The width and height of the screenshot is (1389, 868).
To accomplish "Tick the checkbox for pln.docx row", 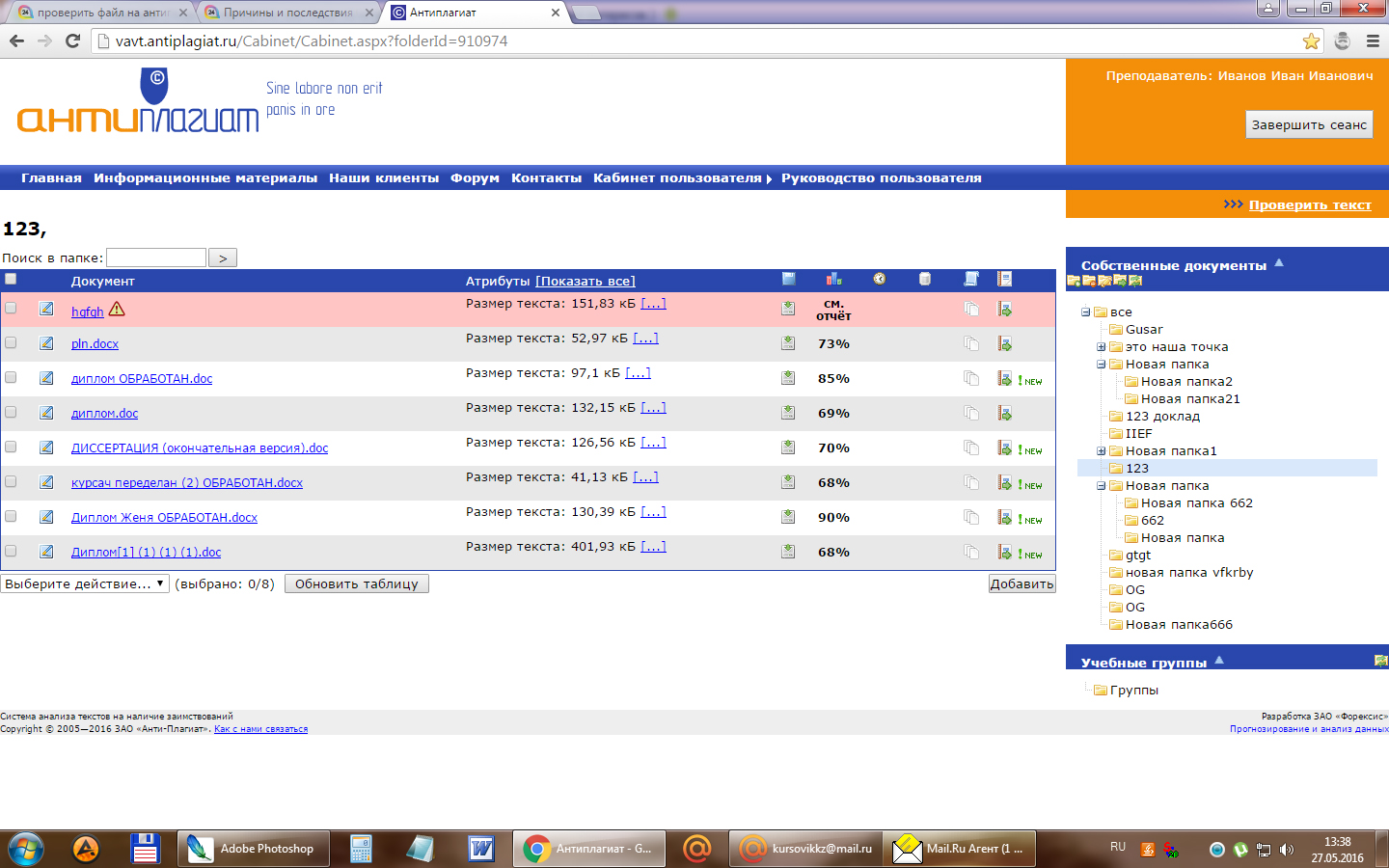I will [11, 342].
